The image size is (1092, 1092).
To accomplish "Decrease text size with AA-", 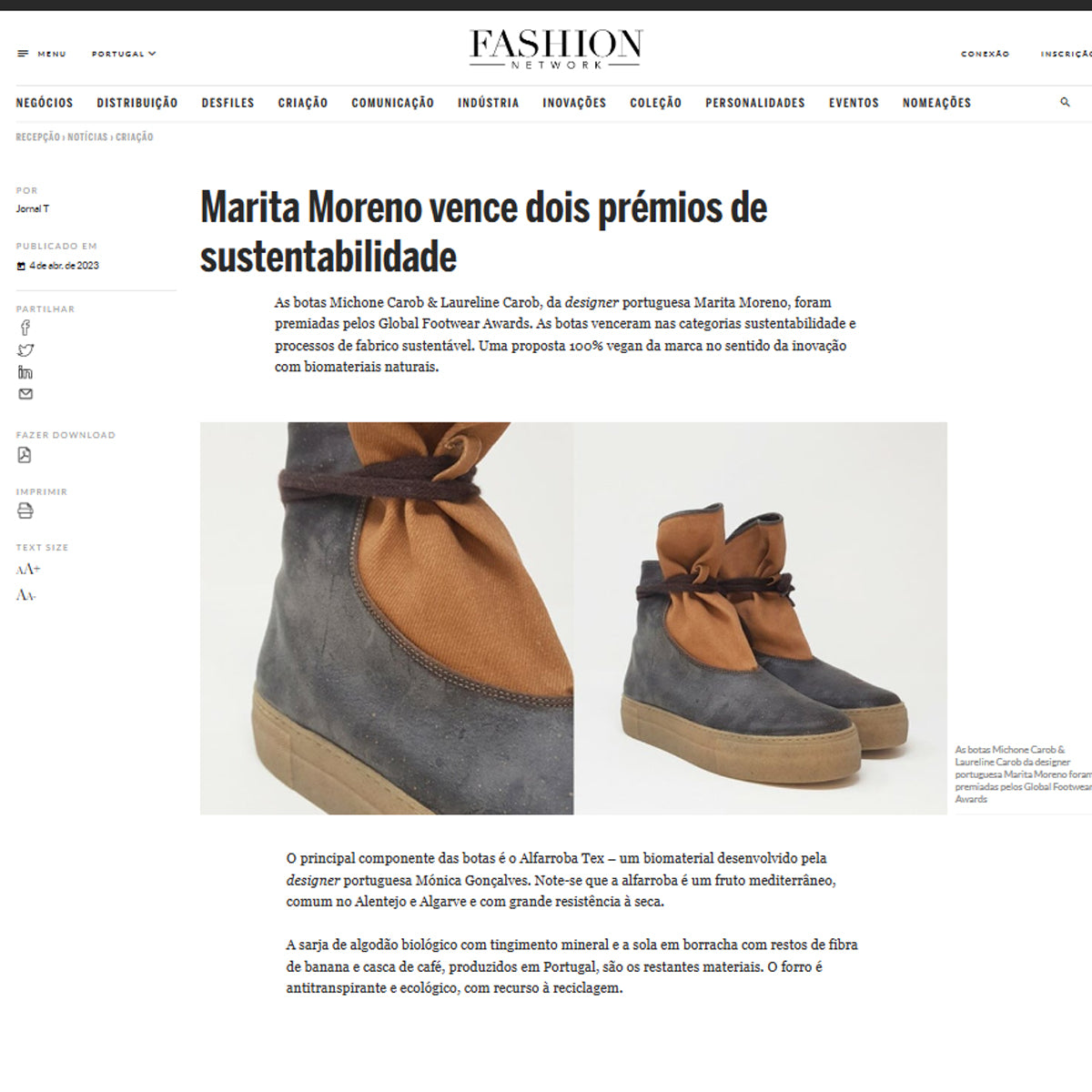I will pyautogui.click(x=25, y=595).
